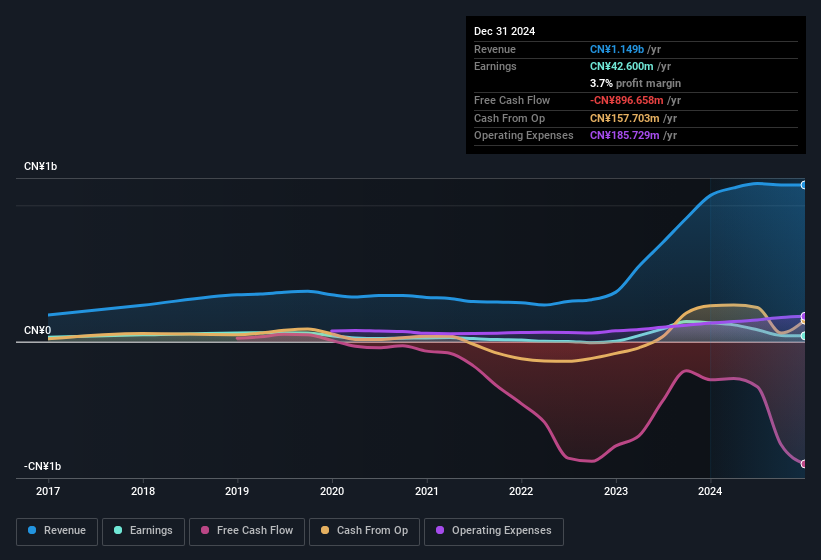Click the CN¥1b y-axis label

coord(40,166)
